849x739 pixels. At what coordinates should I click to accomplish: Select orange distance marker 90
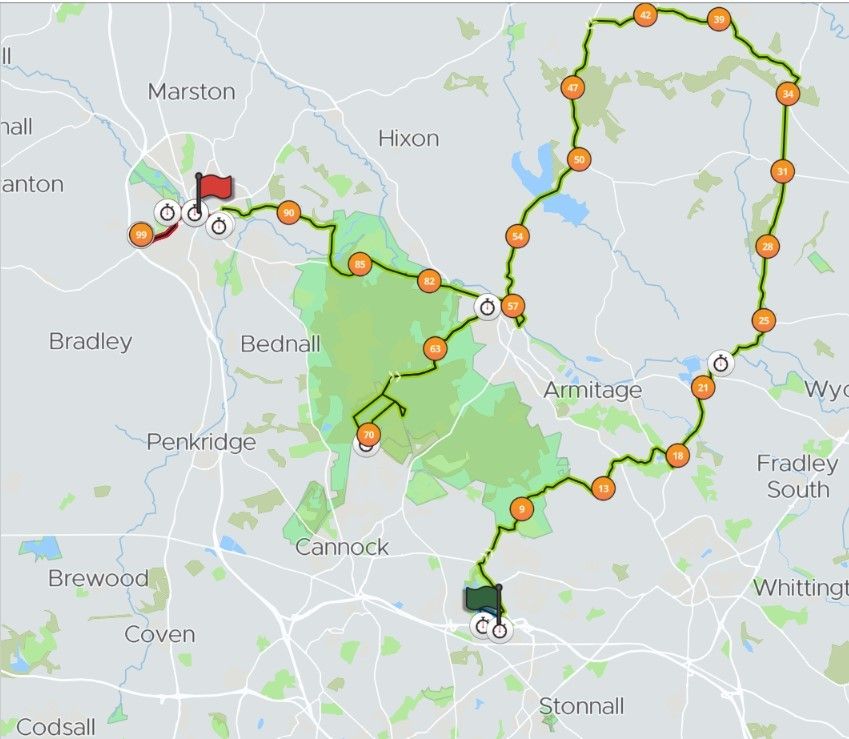(289, 212)
